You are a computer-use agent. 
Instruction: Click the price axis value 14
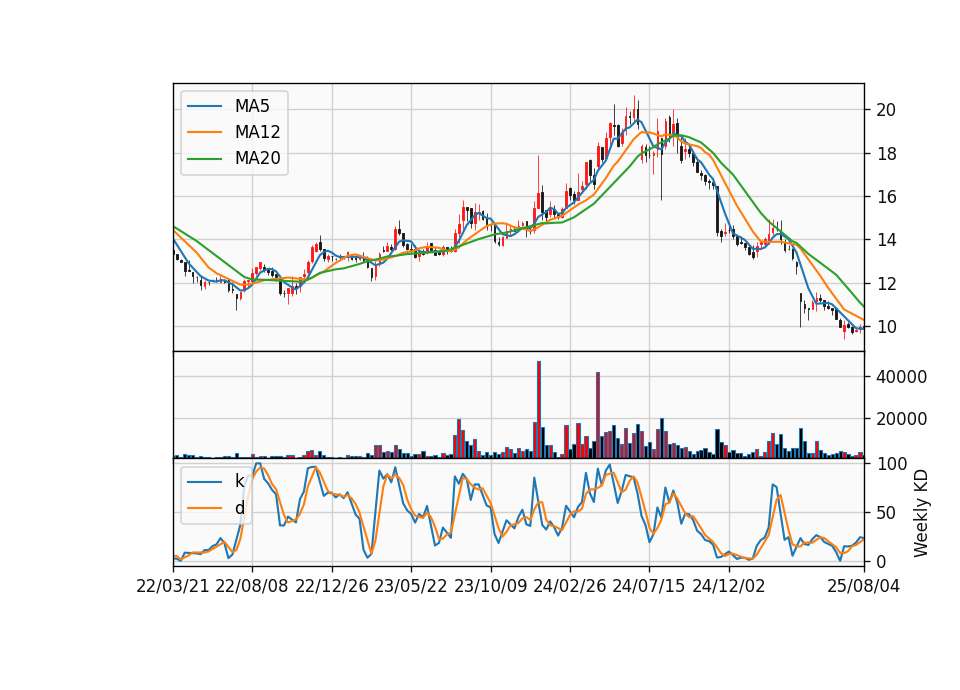pos(886,240)
